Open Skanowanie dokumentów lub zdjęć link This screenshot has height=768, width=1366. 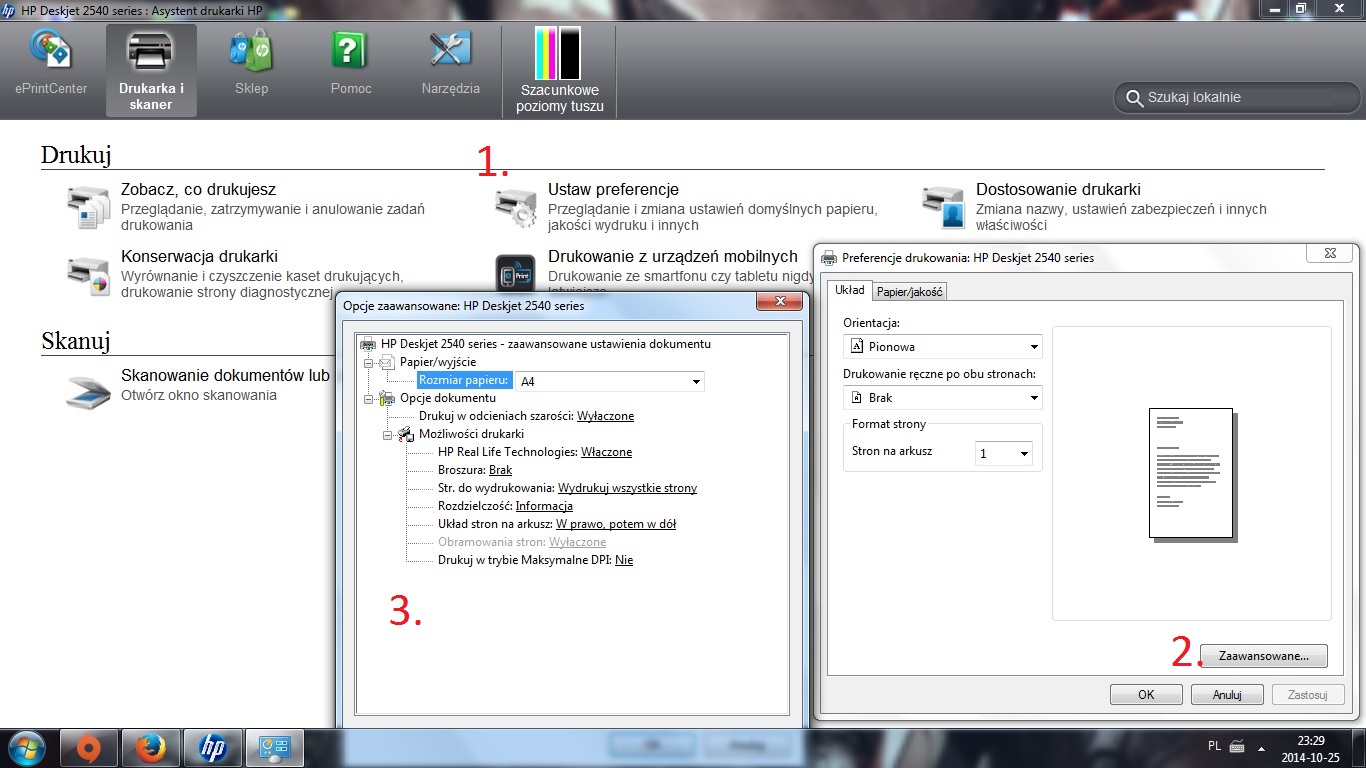tap(225, 375)
